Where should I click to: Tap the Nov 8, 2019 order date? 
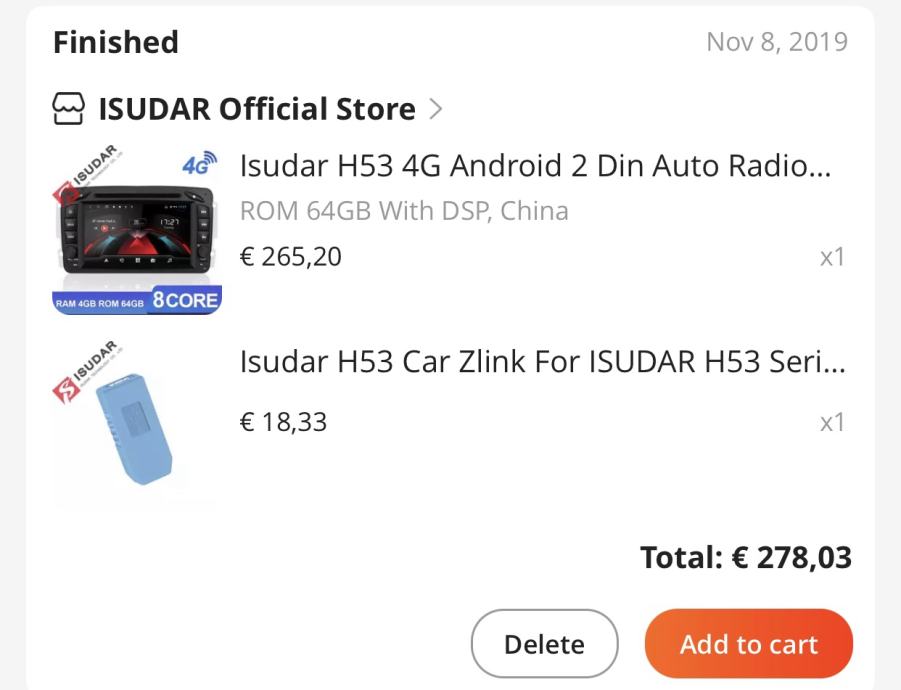pos(777,42)
